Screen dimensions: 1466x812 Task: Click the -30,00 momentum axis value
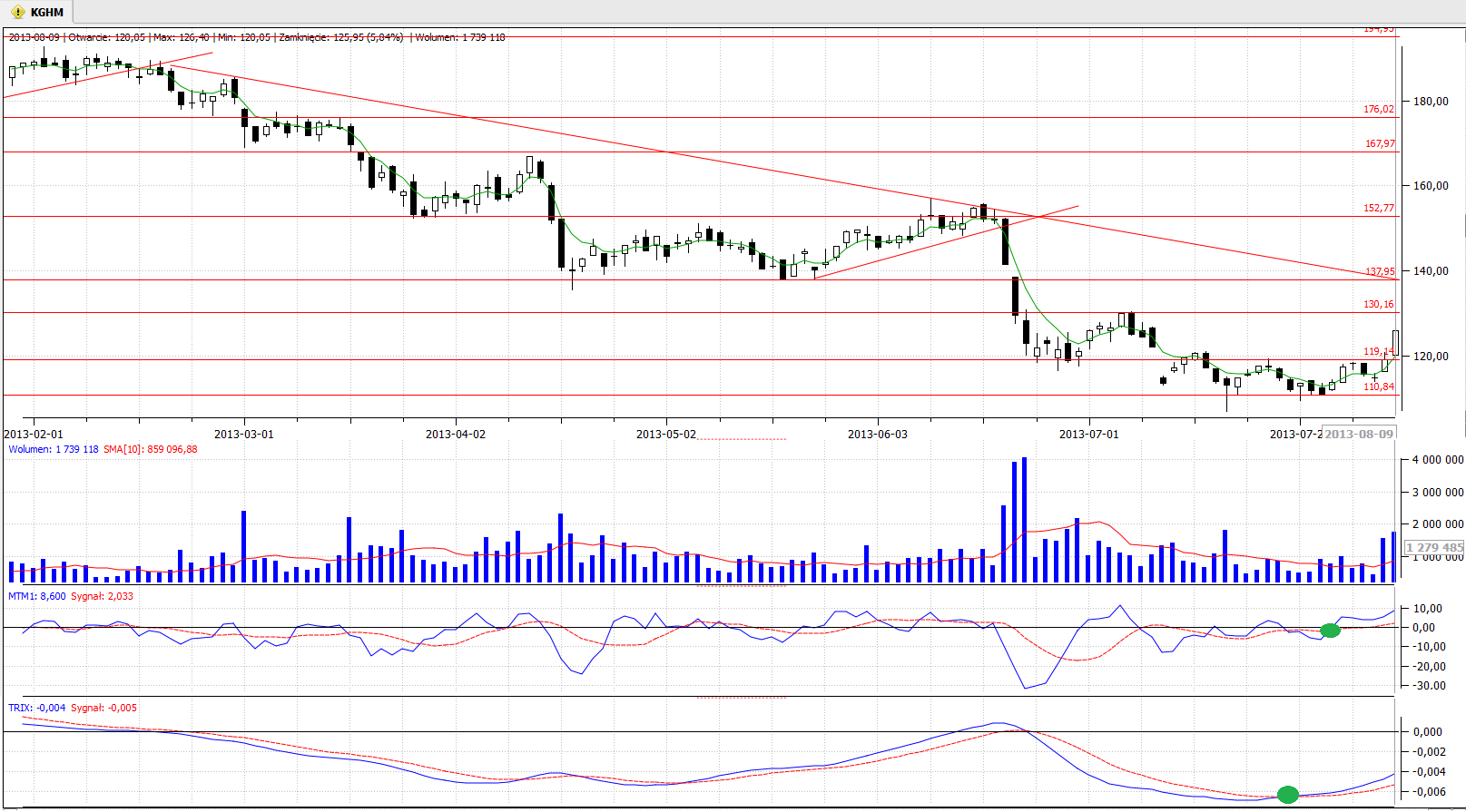(x=1431, y=686)
